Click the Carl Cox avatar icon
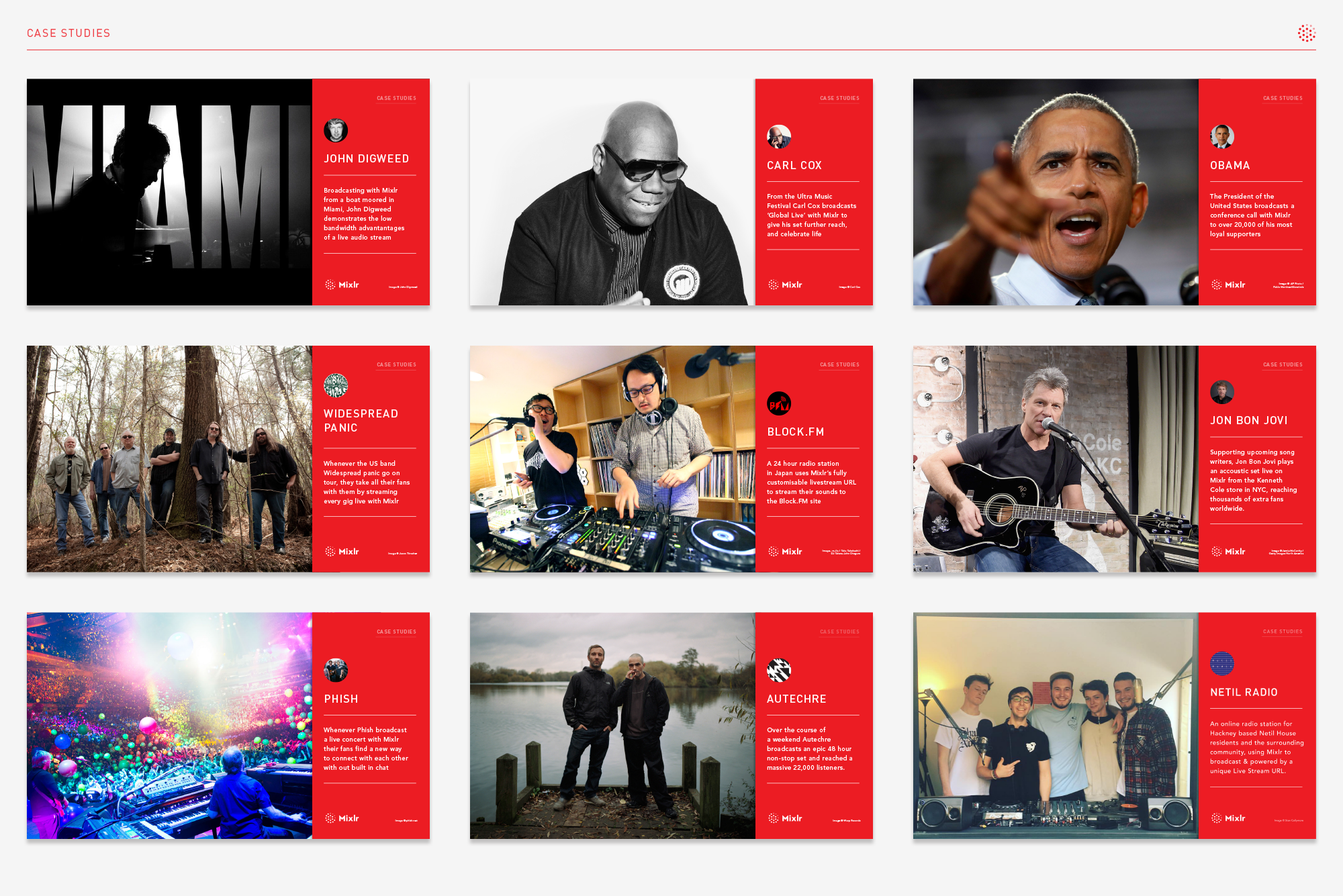The width and height of the screenshot is (1343, 896). (779, 137)
